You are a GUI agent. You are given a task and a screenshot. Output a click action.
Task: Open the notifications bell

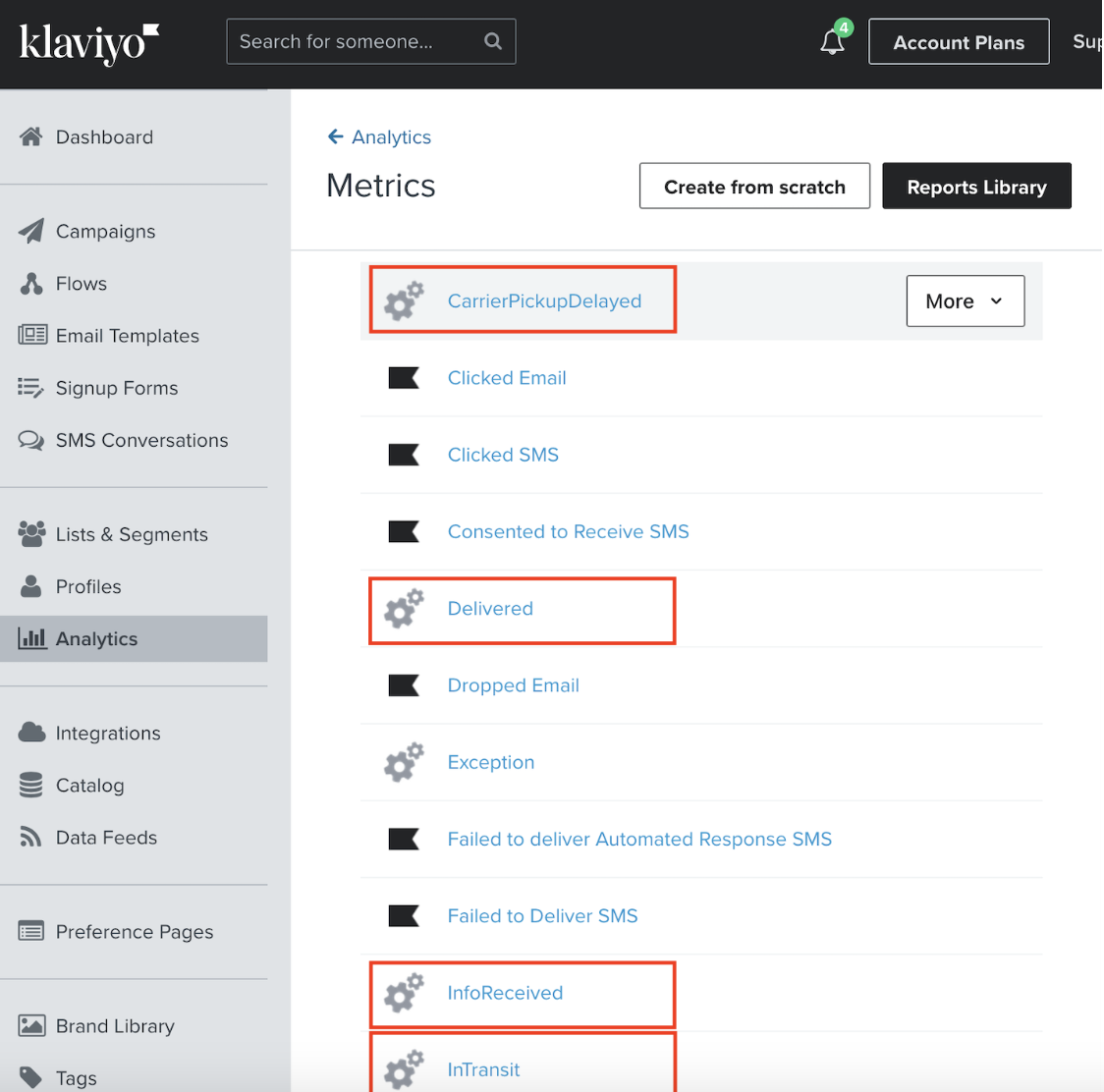[832, 41]
